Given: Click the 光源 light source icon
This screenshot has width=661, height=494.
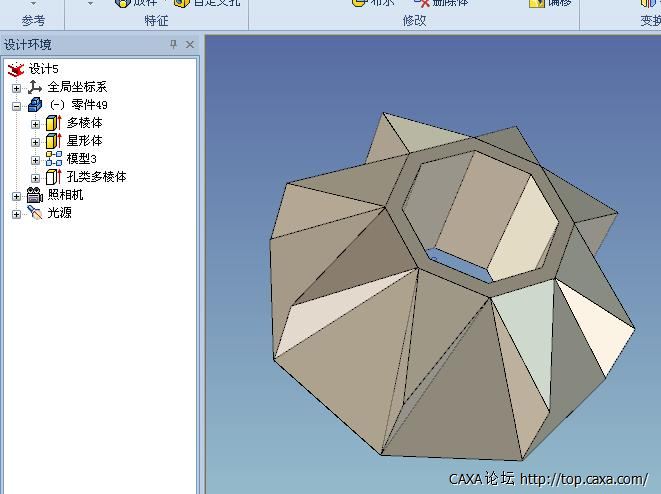Looking at the screenshot, I should tap(35, 213).
